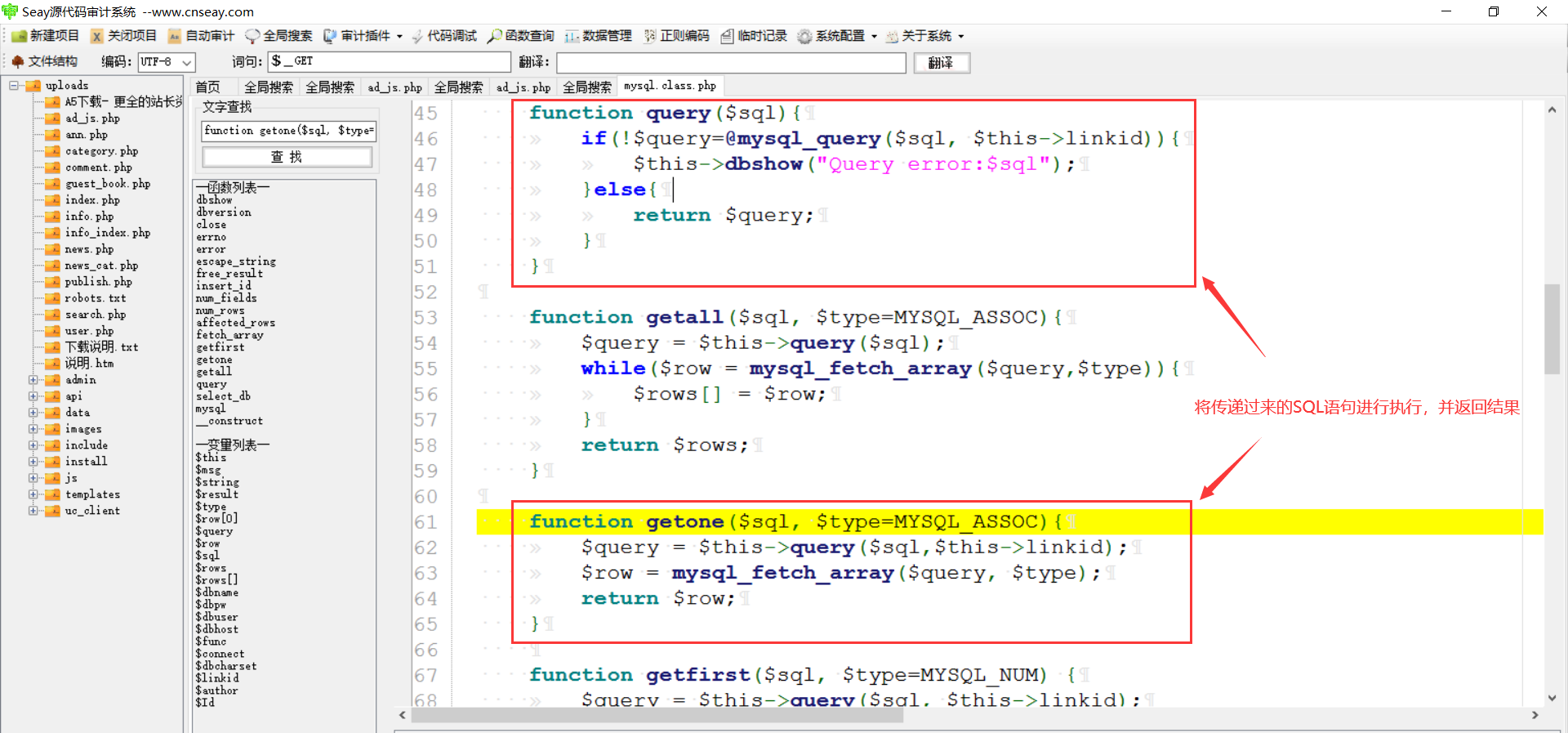Open 全局搜索 from the toolbar
Image resolution: width=1568 pixels, height=733 pixels.
278,36
